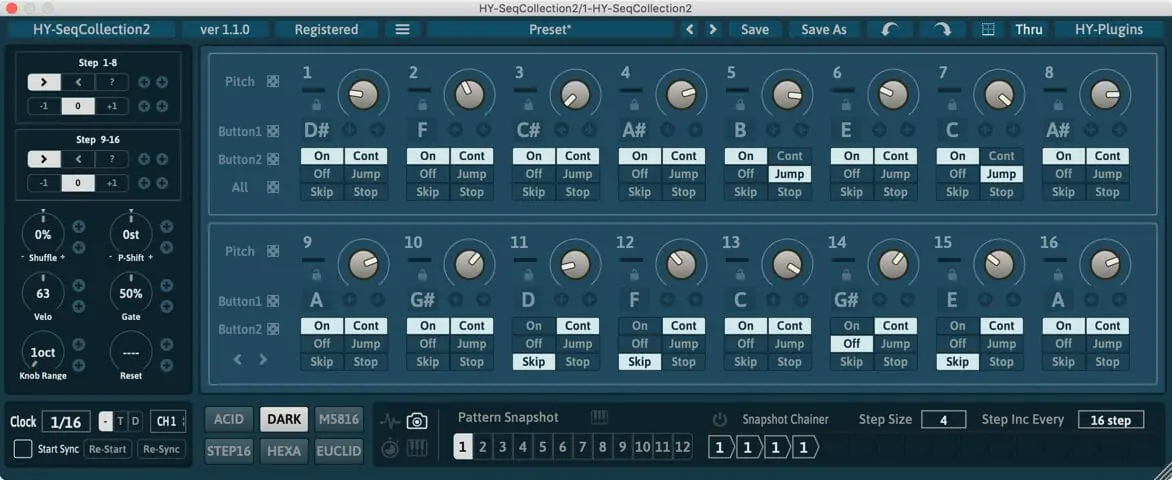Viewport: 1172px width, 480px height.
Task: Open the CH1 channel selector
Action: 168,421
